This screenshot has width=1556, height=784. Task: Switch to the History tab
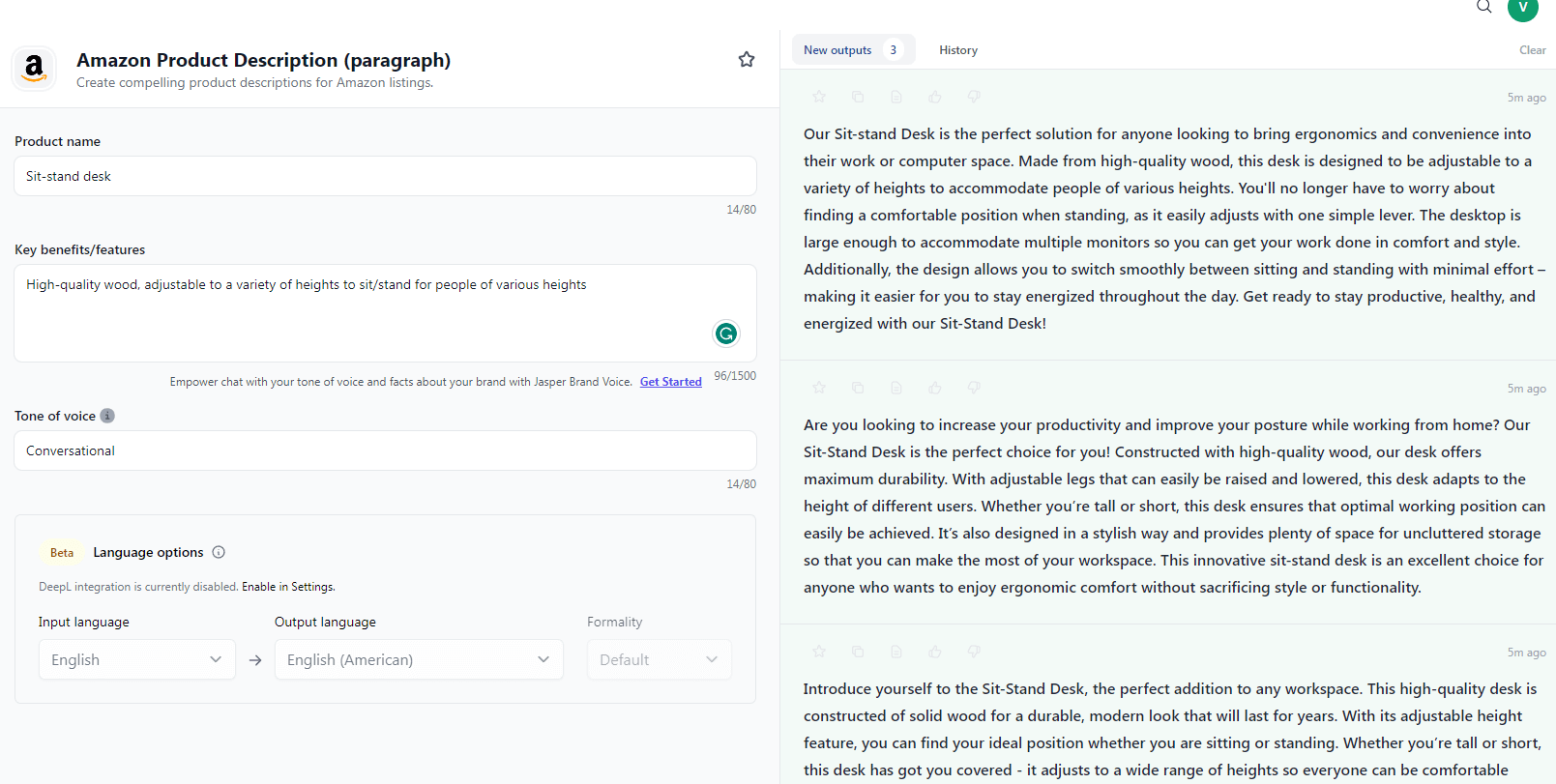tap(958, 50)
